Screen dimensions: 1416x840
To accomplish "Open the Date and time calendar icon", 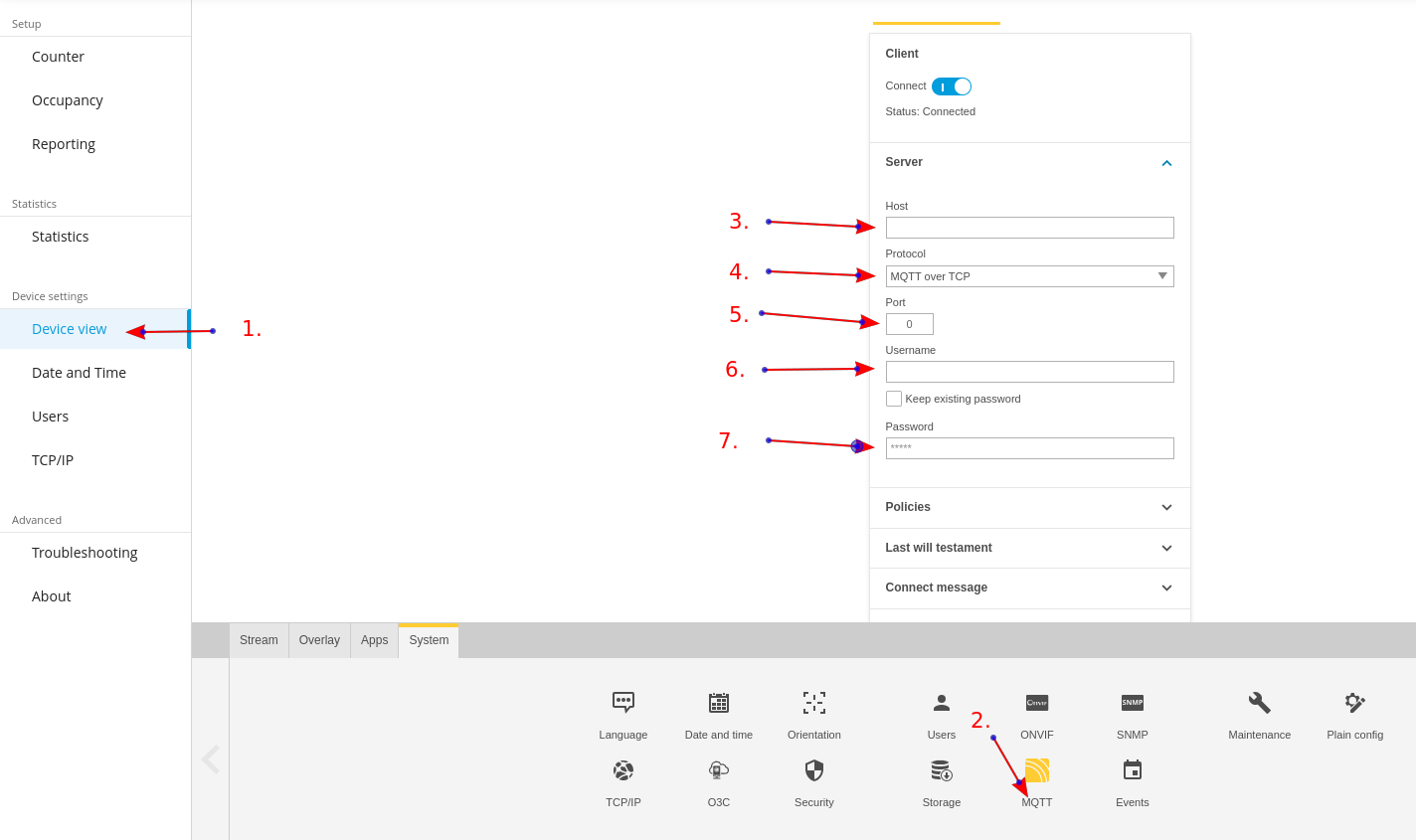I will [x=719, y=703].
